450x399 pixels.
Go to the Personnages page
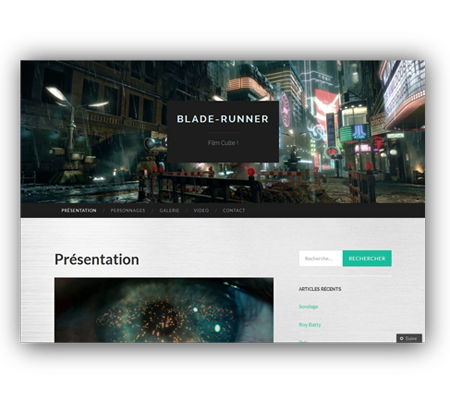click(128, 210)
